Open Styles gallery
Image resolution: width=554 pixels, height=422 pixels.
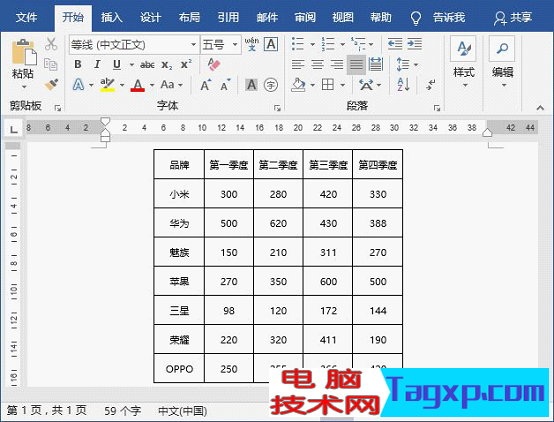click(x=463, y=62)
